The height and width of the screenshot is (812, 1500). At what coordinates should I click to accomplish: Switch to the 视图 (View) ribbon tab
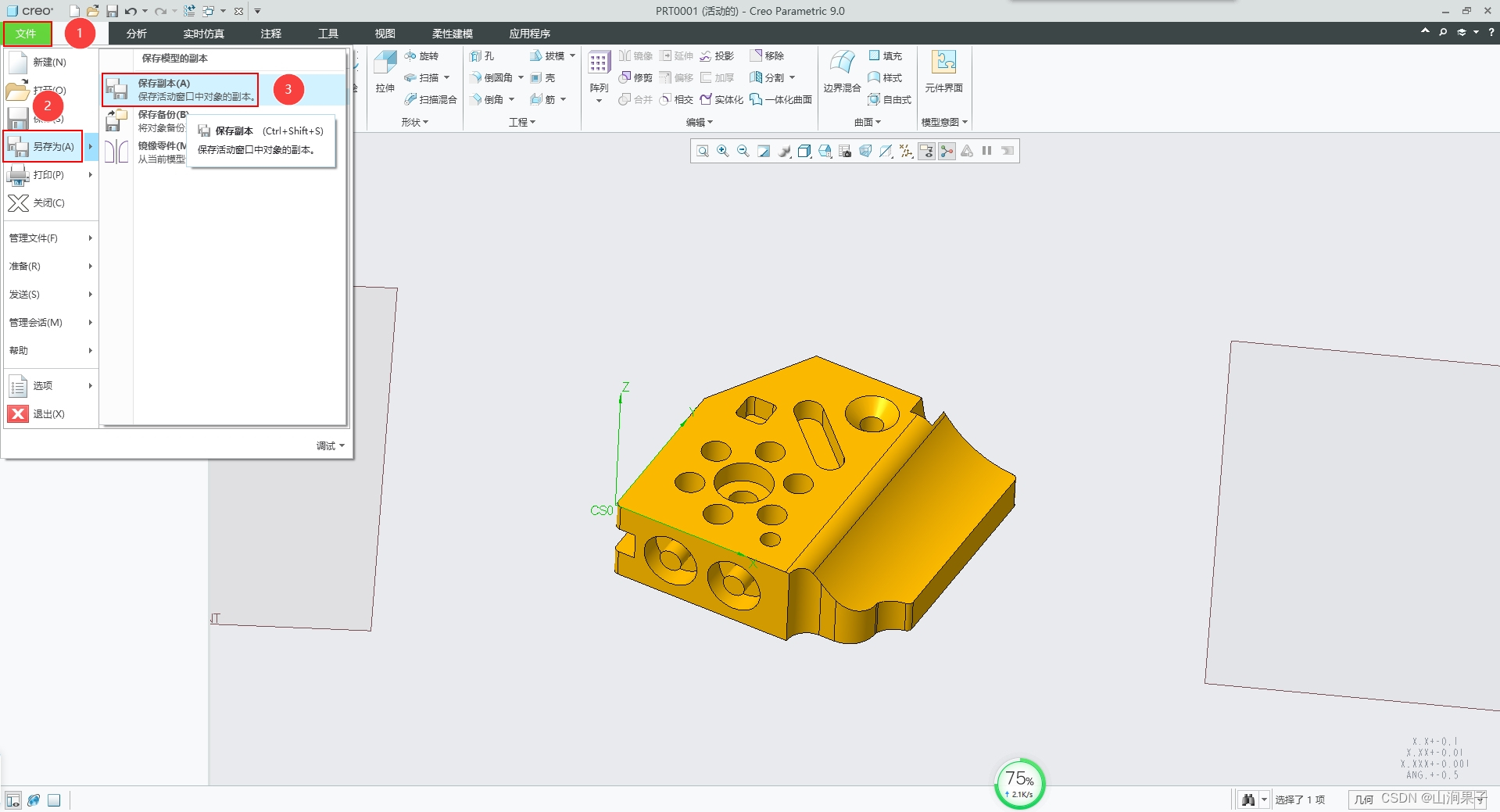[x=385, y=34]
